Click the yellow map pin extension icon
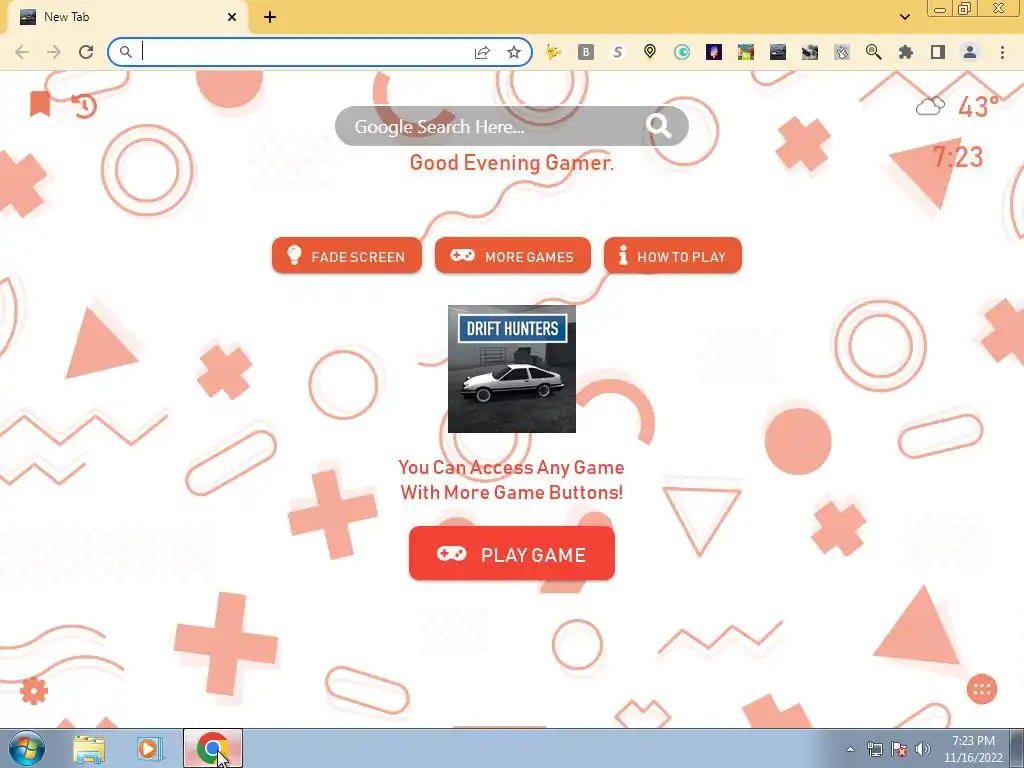Image resolution: width=1024 pixels, height=768 pixels. pos(650,52)
